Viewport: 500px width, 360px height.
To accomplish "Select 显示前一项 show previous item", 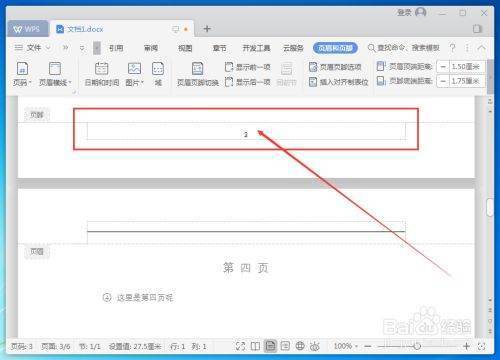I will click(x=248, y=67).
